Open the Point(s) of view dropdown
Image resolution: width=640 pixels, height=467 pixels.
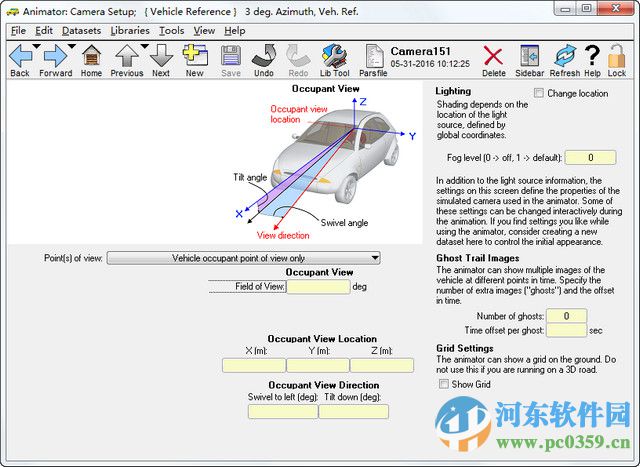244,258
